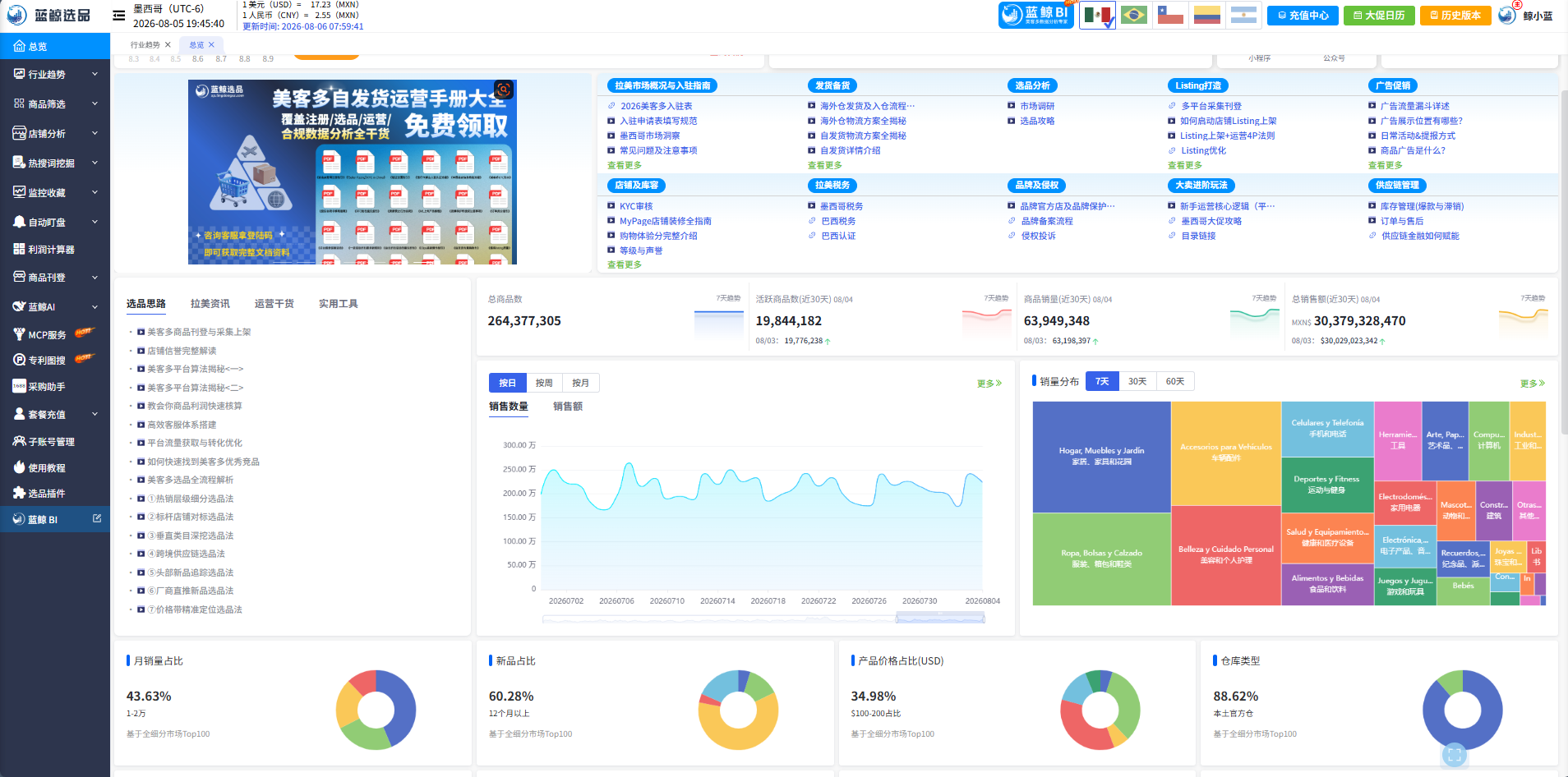Set 销量分布 range to 7天
Screen dimensions: 1568x777
[x=1102, y=381]
